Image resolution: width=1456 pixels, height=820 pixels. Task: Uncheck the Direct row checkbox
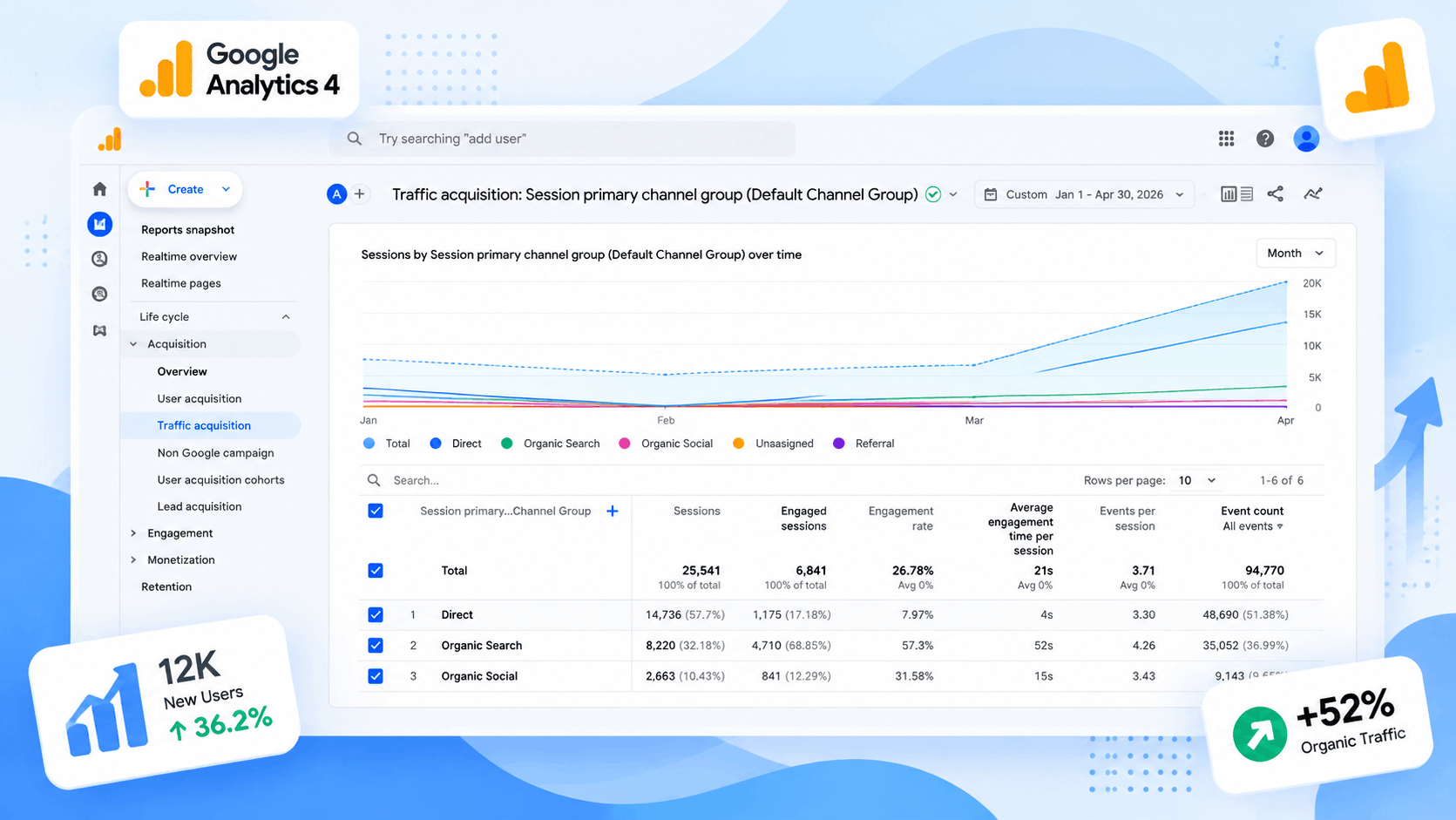(x=376, y=615)
